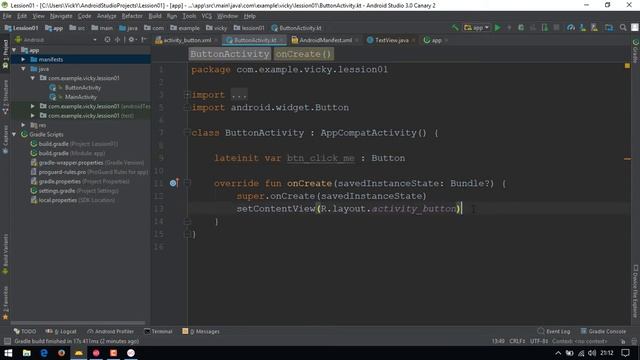Open the Android Profiler tool window
640x360 pixels.
(111, 331)
